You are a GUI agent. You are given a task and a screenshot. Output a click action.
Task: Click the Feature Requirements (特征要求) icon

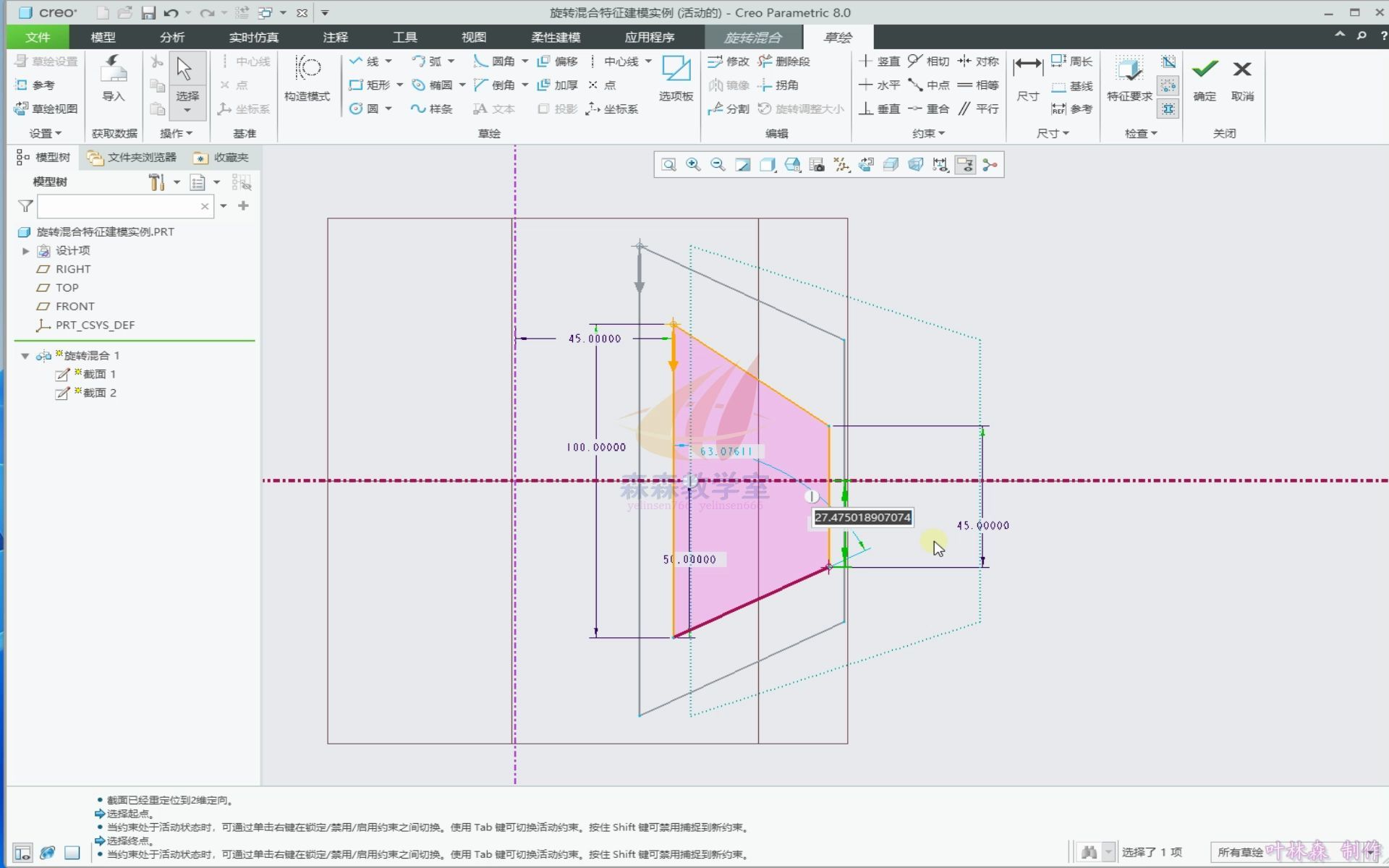(x=1129, y=70)
